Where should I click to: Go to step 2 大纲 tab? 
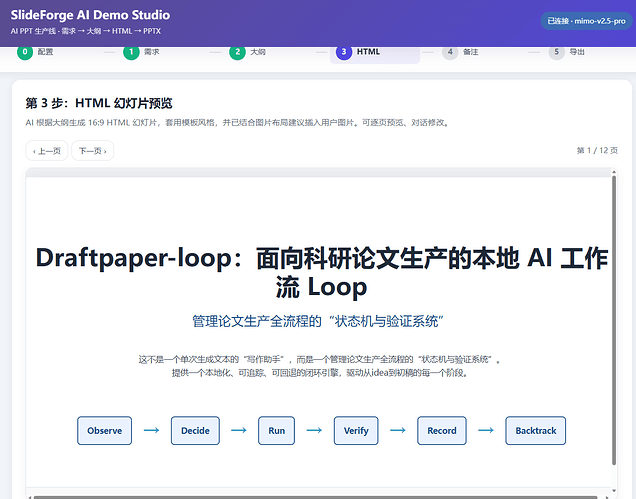pos(248,52)
